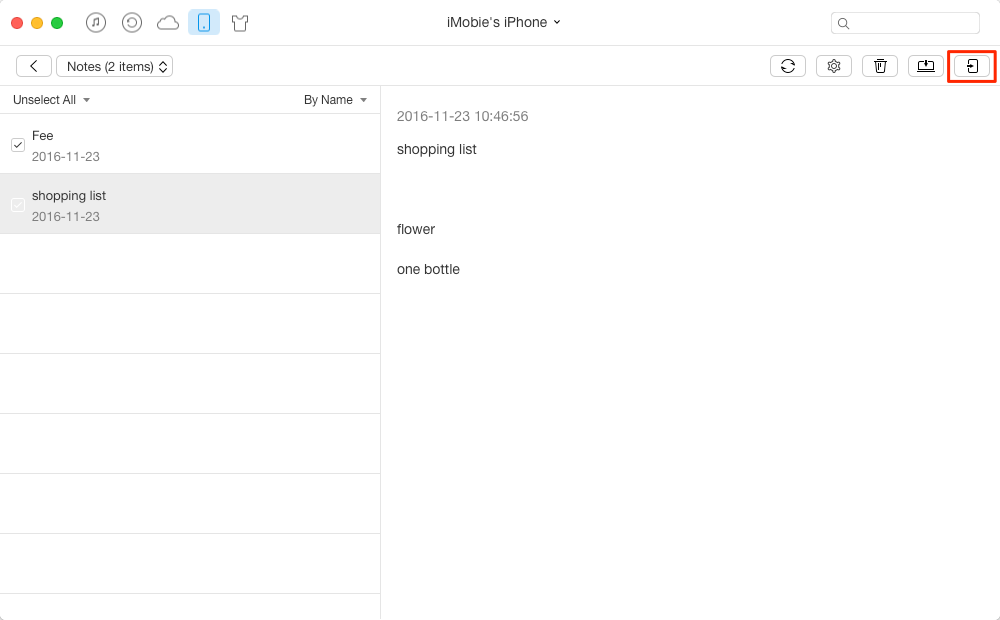The height and width of the screenshot is (620, 1000).
Task: Click the magnifier icon in search box
Action: [x=843, y=24]
